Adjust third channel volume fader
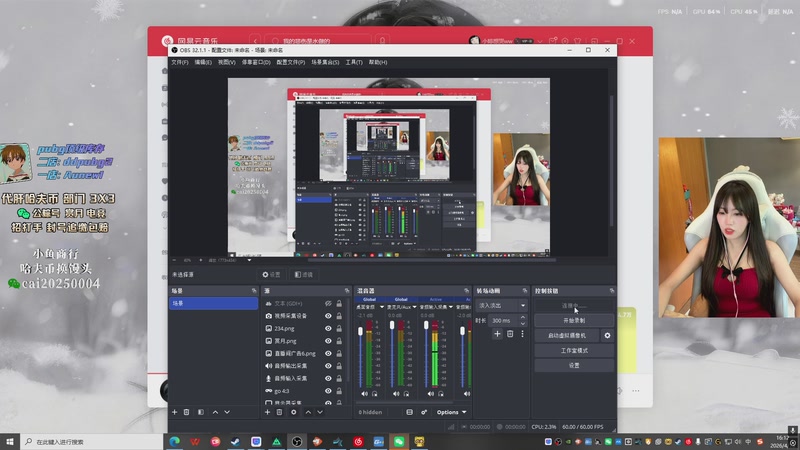800x450 pixels. [426, 325]
